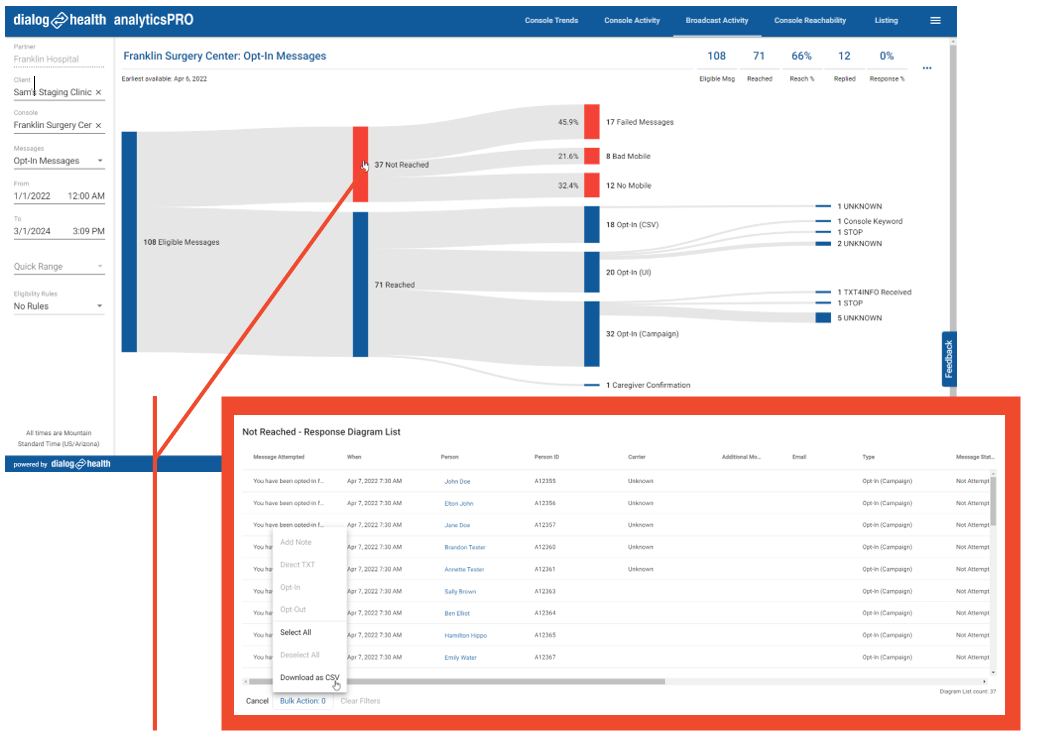This screenshot has height=743, width=1051.
Task: Click the dialog health analyticsPRO logo
Action: pyautogui.click(x=103, y=20)
